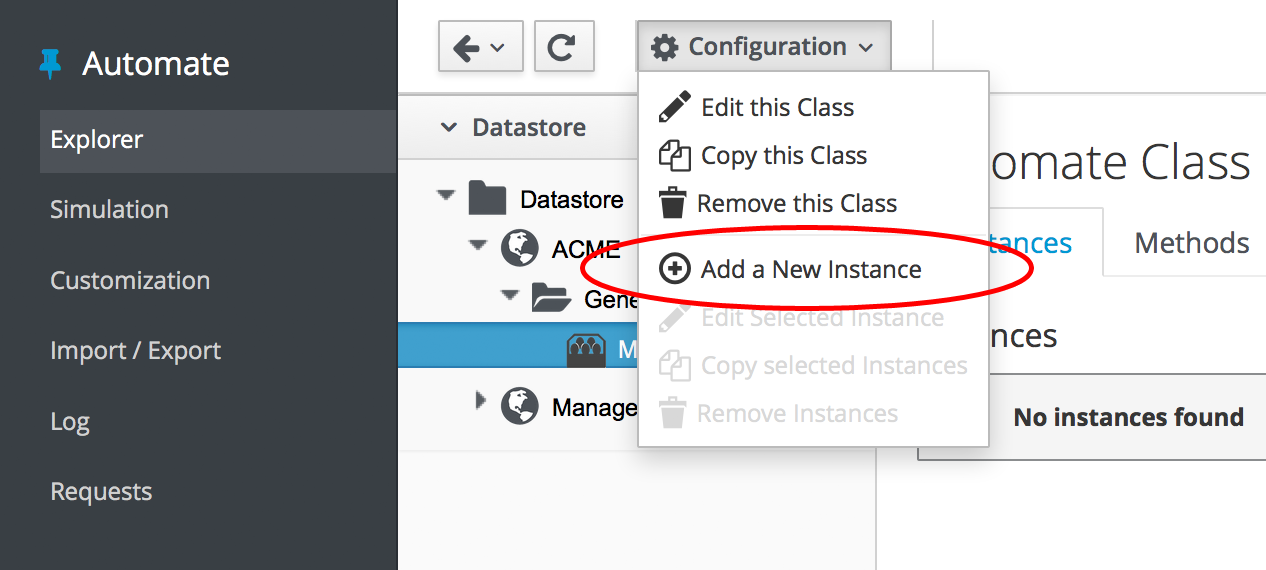Click the ACME domain globe icon
1266x570 pixels.
520,248
